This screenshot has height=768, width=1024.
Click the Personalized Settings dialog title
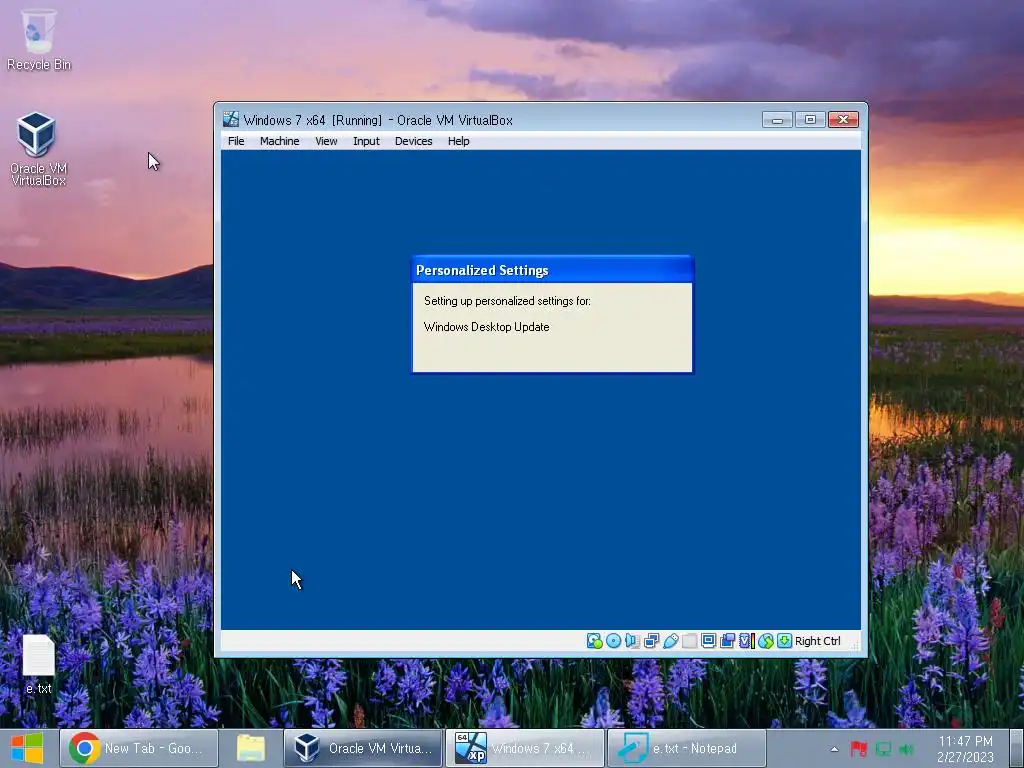click(x=482, y=270)
